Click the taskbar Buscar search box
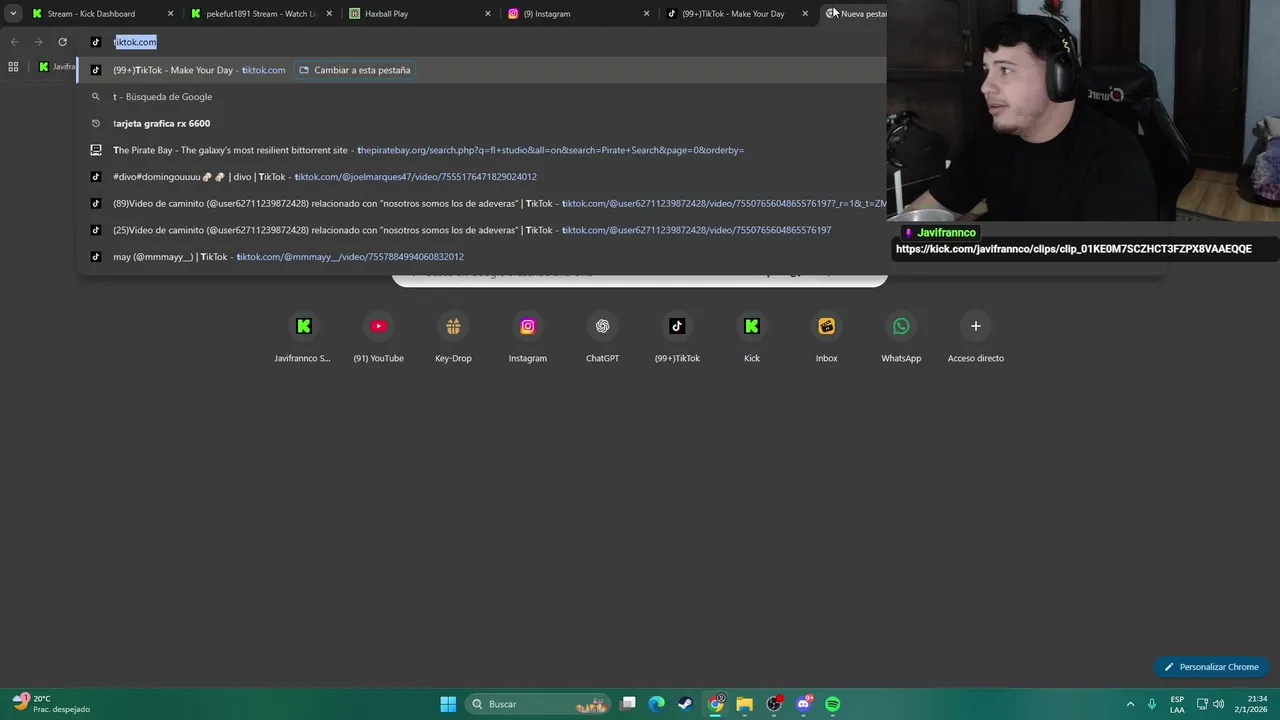The width and height of the screenshot is (1280, 720). (x=538, y=704)
